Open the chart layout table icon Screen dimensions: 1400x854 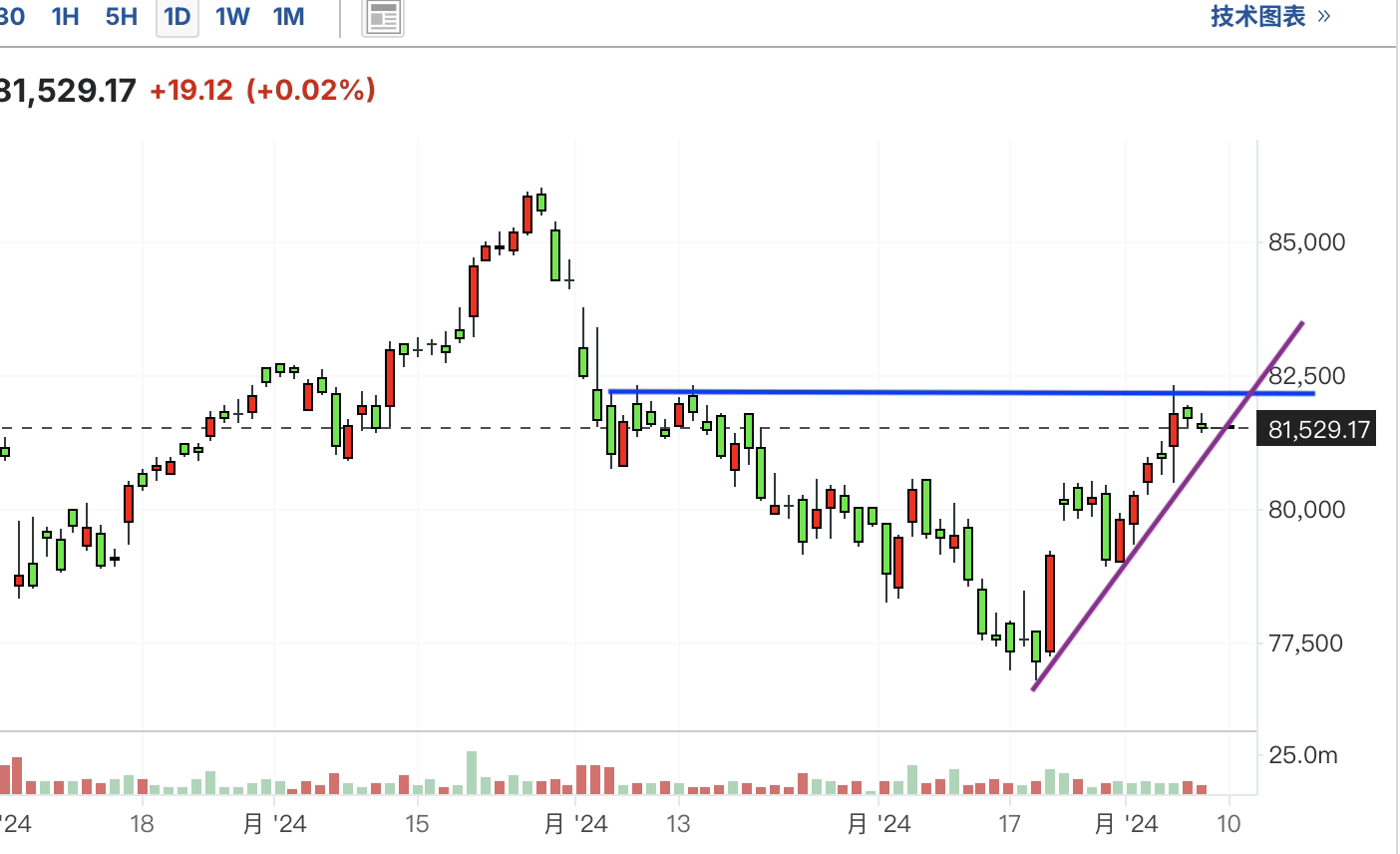[x=384, y=17]
